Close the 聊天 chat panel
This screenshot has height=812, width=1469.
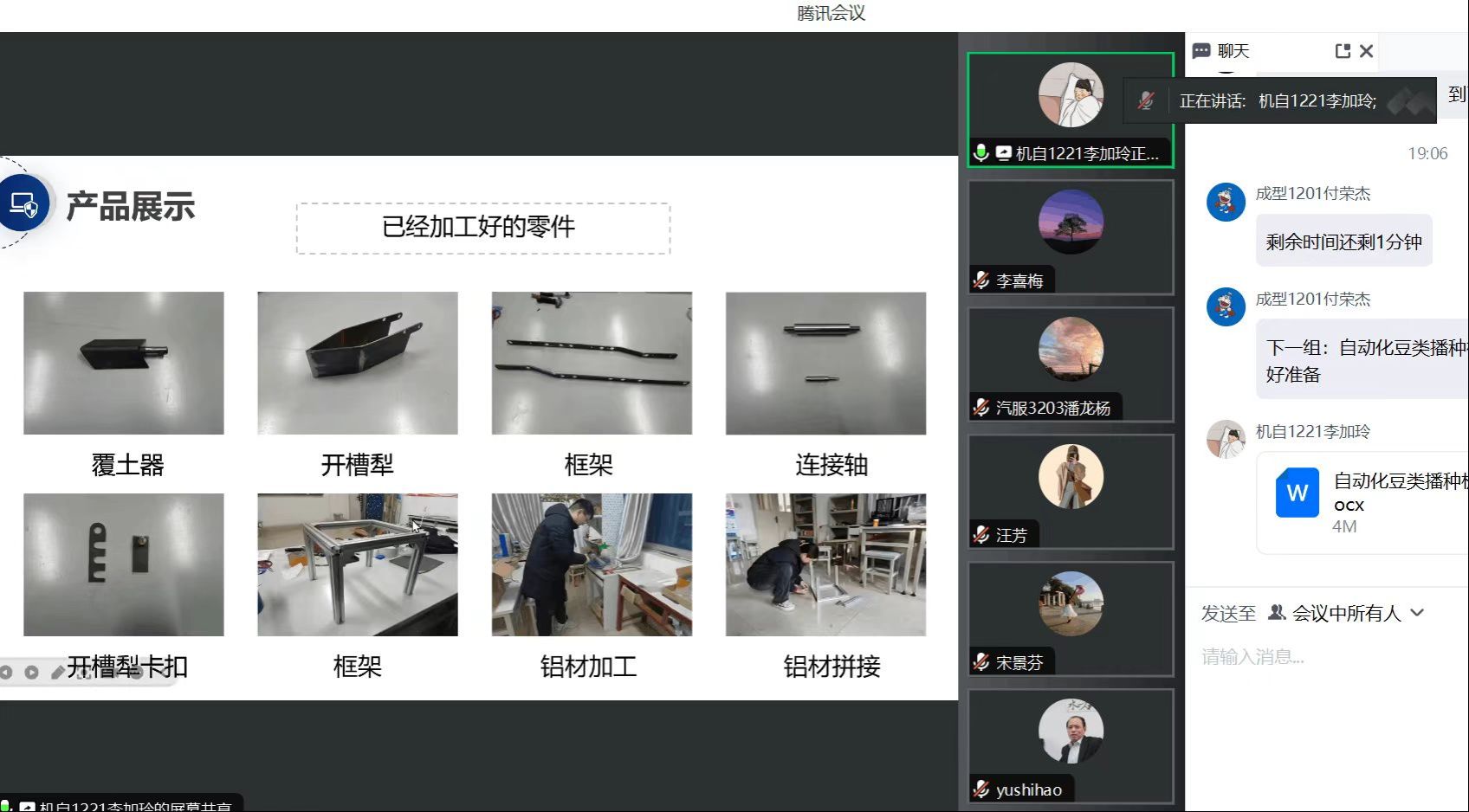coord(1367,51)
